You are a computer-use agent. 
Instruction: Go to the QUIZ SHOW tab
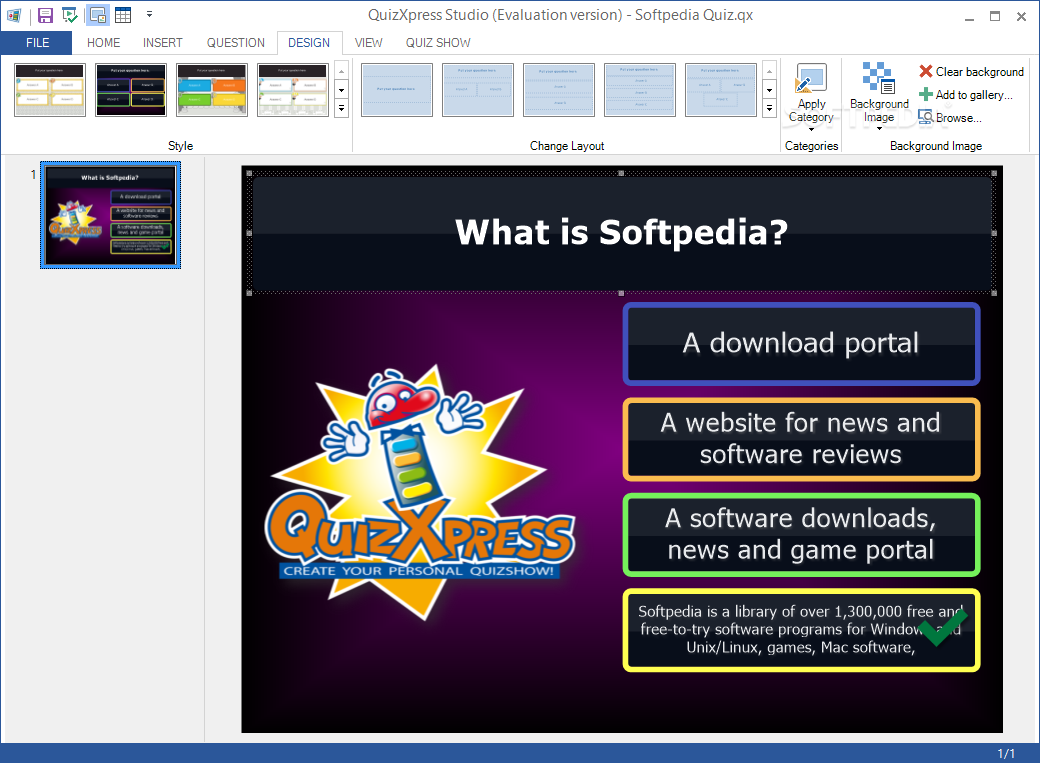[438, 43]
